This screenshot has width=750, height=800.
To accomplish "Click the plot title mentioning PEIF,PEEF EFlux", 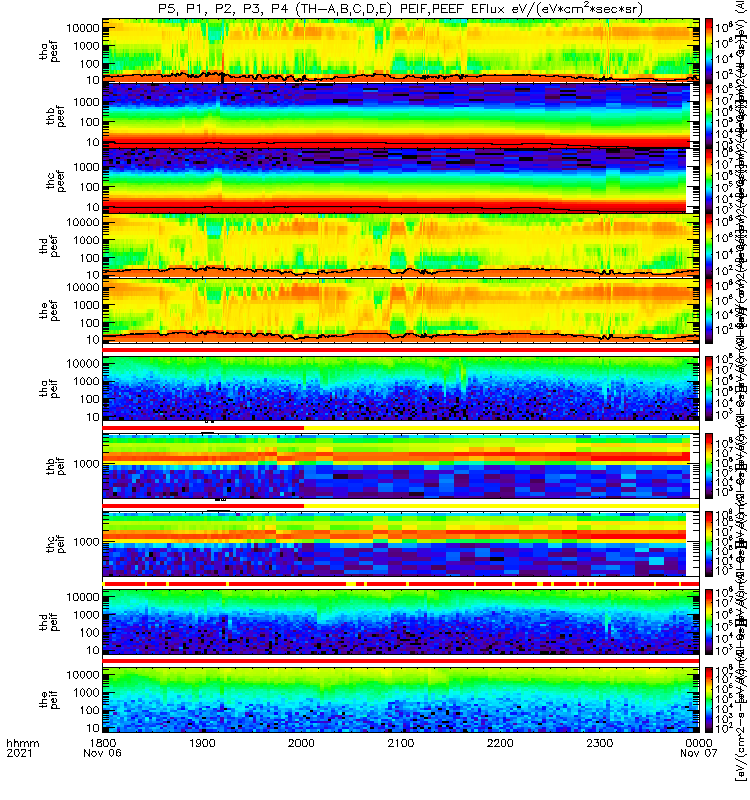I will click(x=401, y=9).
